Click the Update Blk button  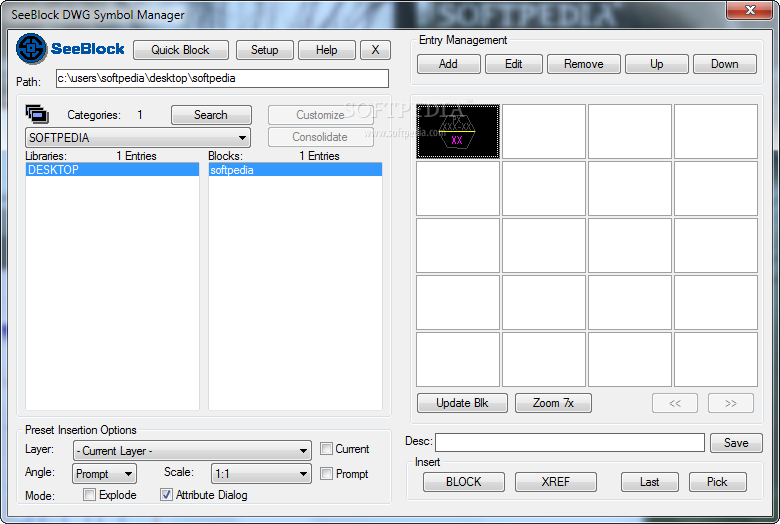point(462,403)
